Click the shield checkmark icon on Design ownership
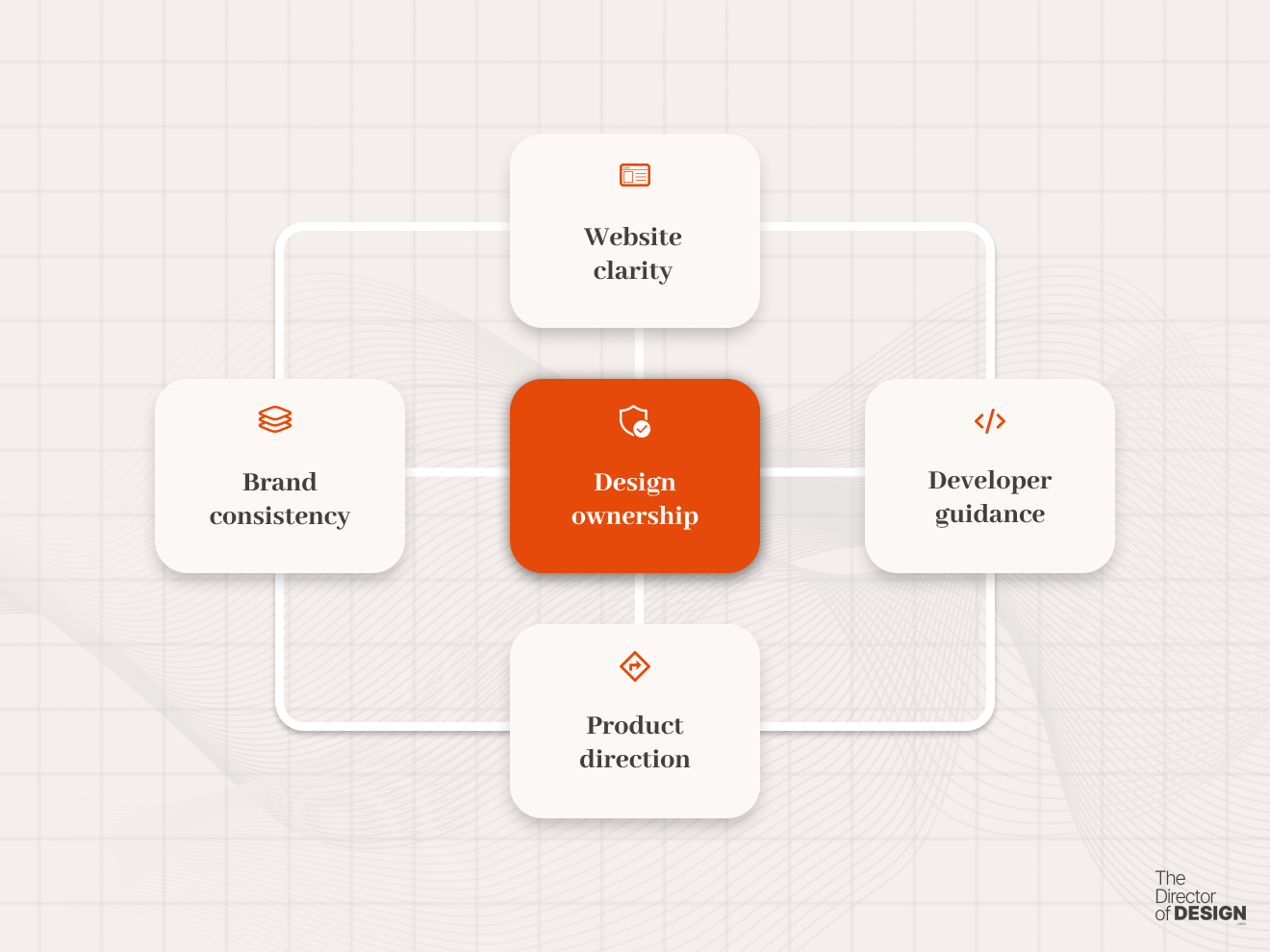Viewport: 1270px width, 952px height. pos(635,422)
